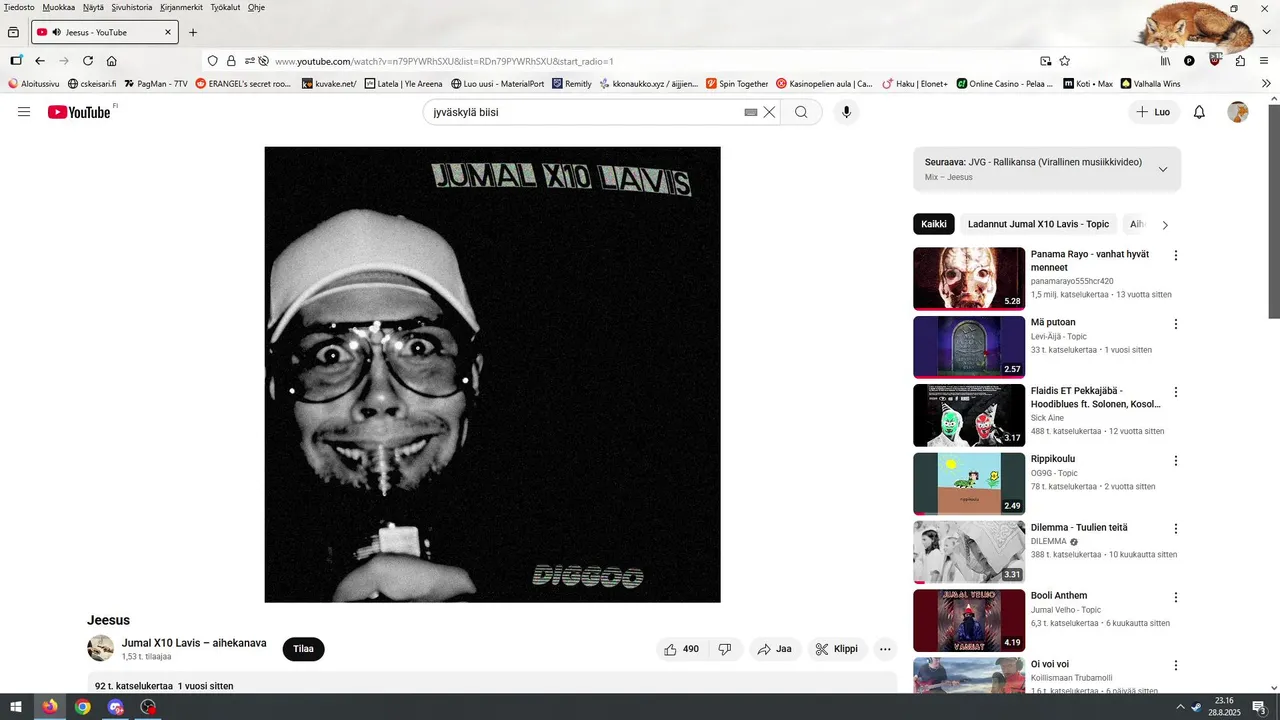Start voice search with microphone icon

[846, 112]
